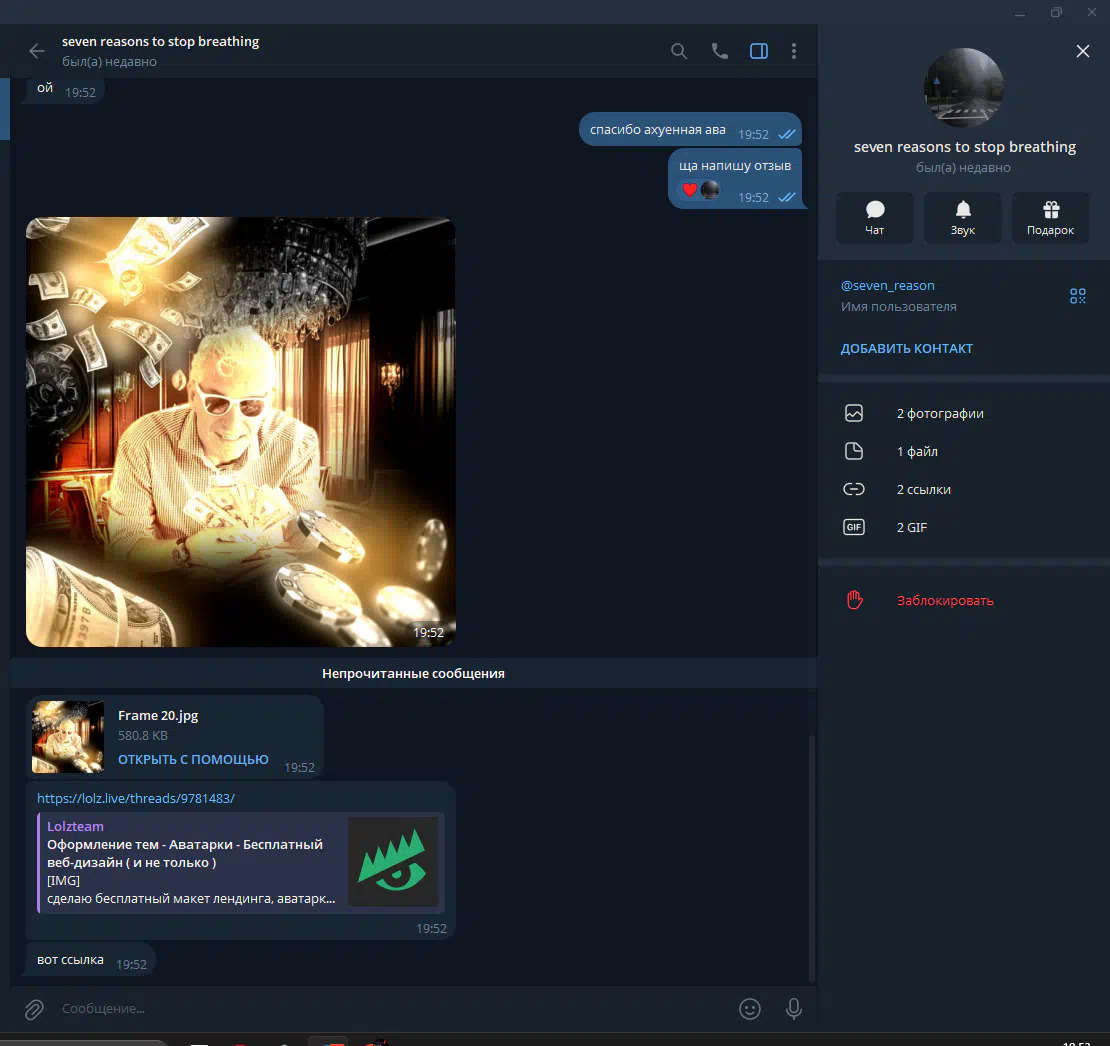Start a voice call with the user
The width and height of the screenshot is (1110, 1046).
[x=719, y=51]
